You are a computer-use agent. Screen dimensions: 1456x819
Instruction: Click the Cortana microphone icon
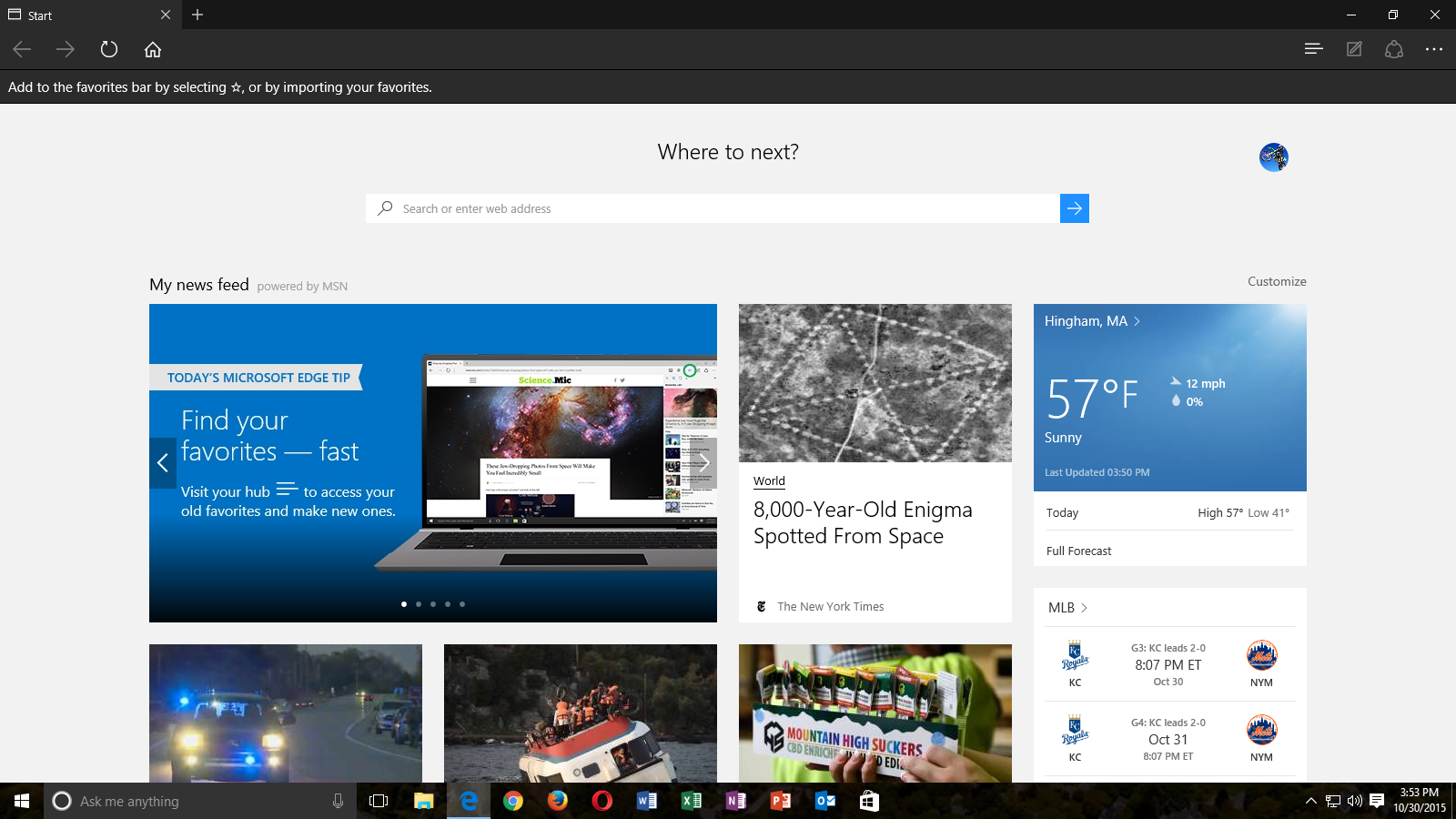[338, 801]
